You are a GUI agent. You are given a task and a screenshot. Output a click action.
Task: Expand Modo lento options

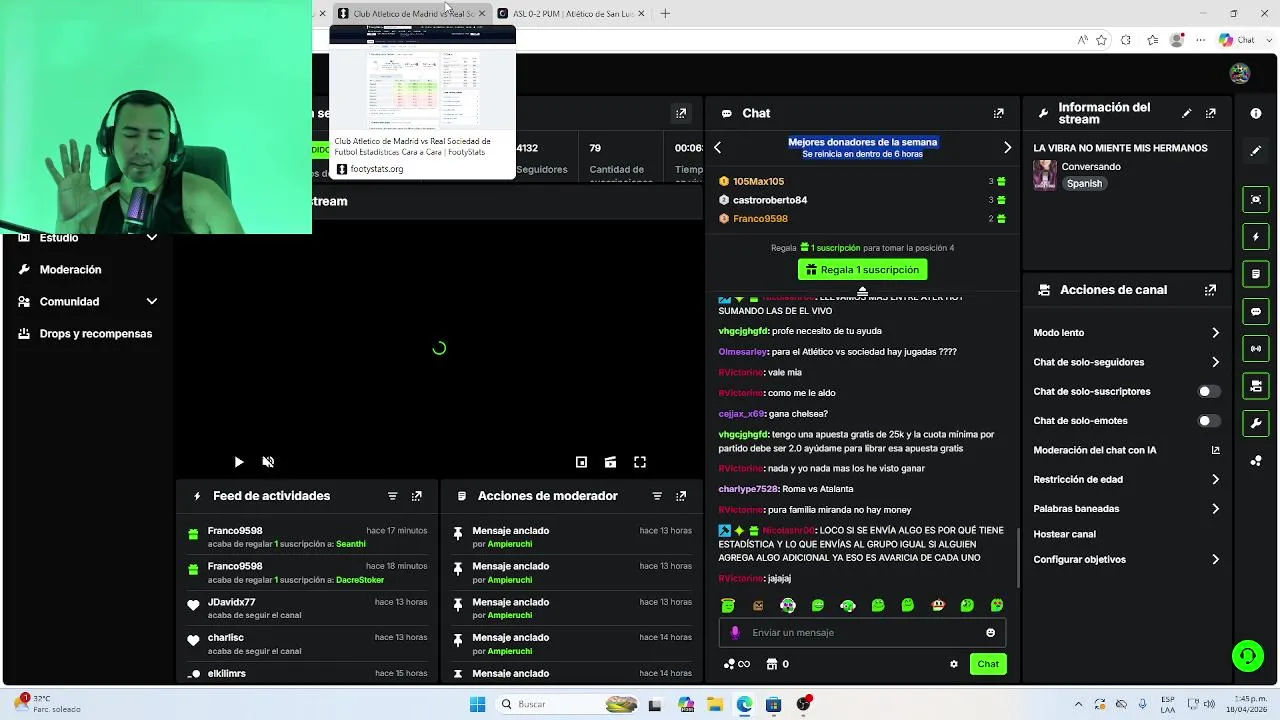(x=1127, y=333)
